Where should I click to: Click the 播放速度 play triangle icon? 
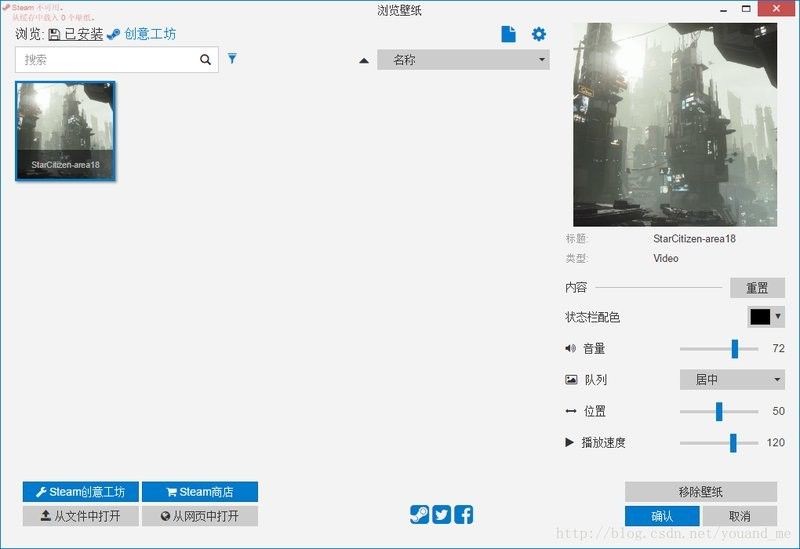(569, 442)
